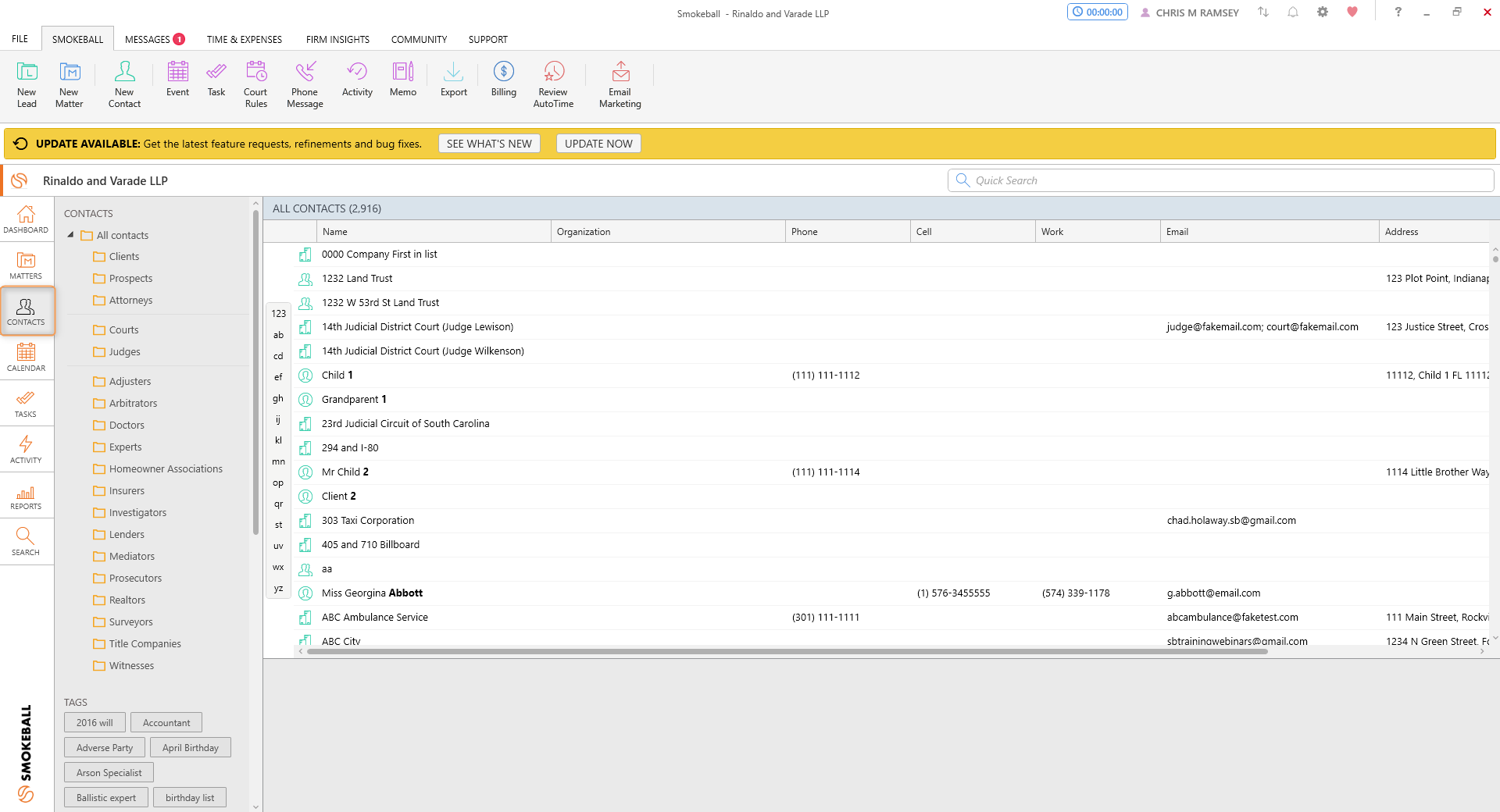Open Matters in left sidebar
1500x812 pixels.
(x=26, y=265)
